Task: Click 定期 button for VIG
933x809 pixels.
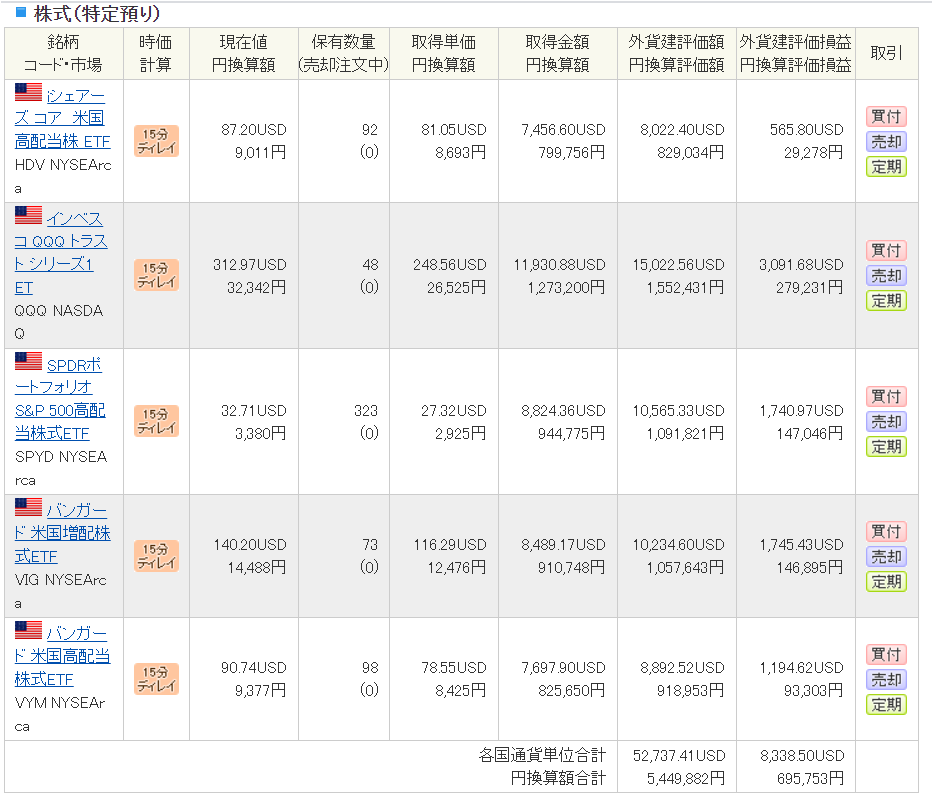Action: pyautogui.click(x=886, y=581)
